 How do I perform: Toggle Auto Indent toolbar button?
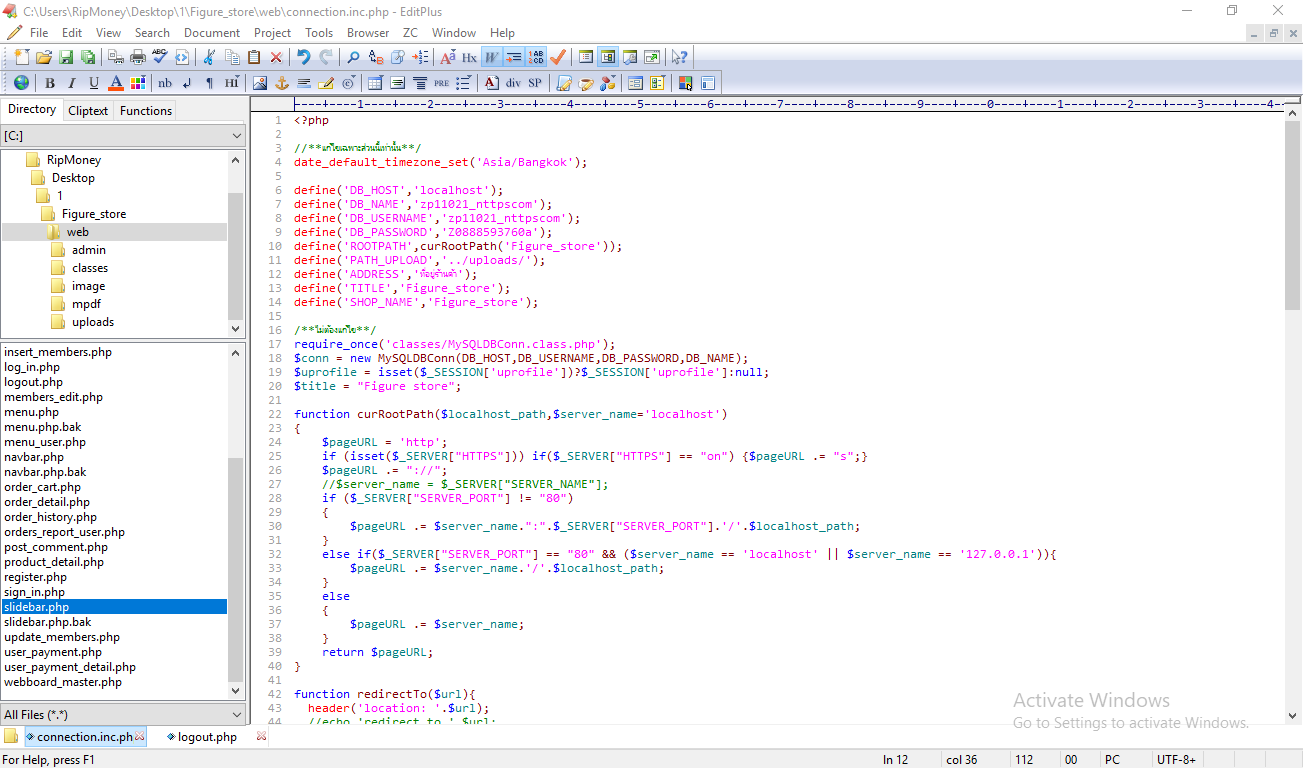(x=513, y=57)
